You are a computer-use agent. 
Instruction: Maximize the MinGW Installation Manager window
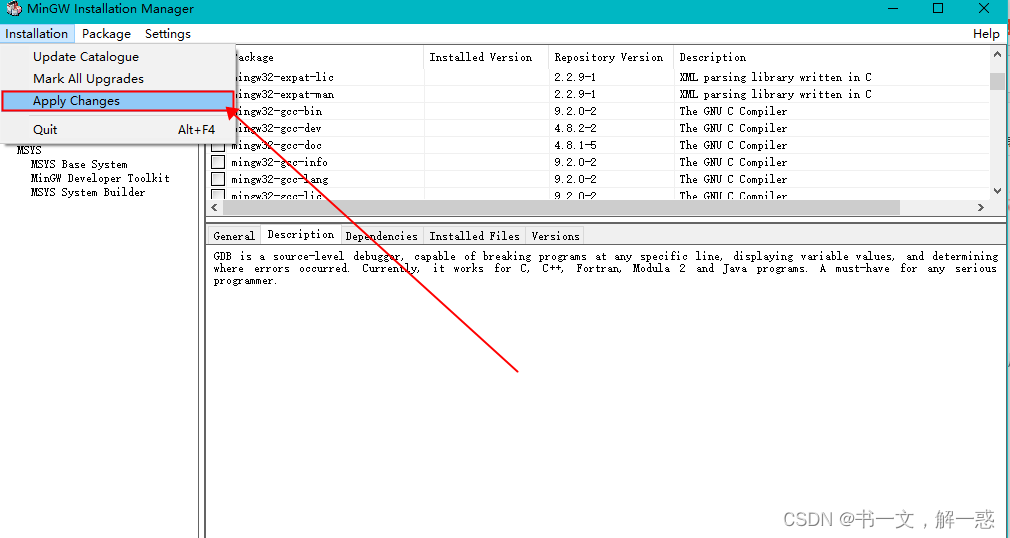click(938, 8)
